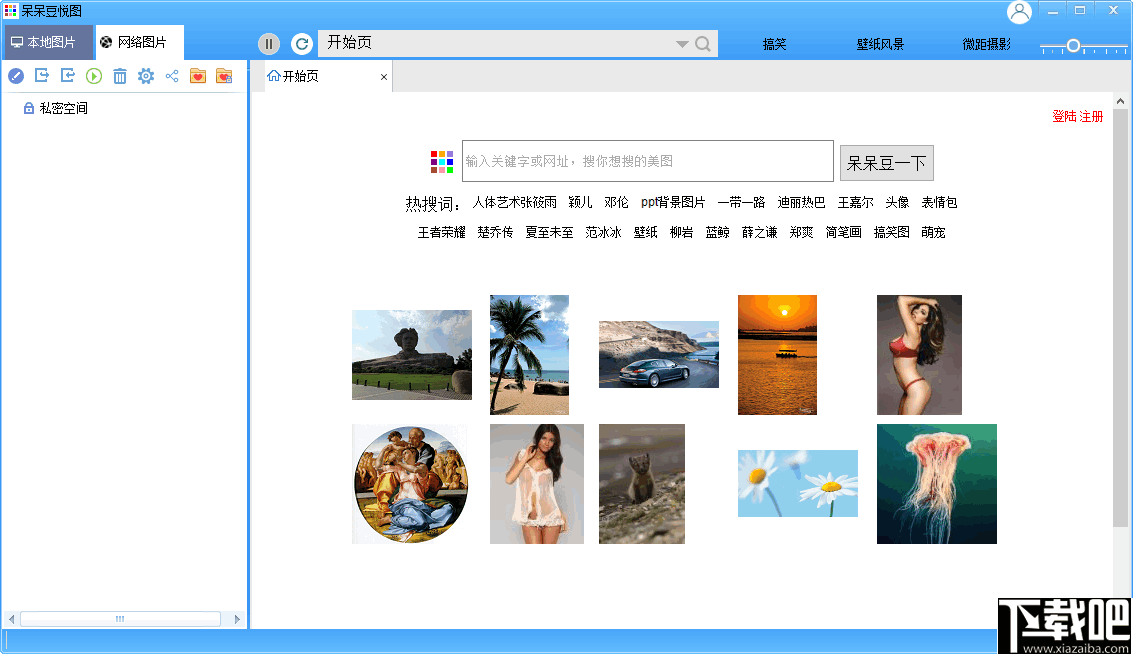This screenshot has width=1133, height=654.
Task: Click the 开始页 address bar field
Action: [x=499, y=43]
